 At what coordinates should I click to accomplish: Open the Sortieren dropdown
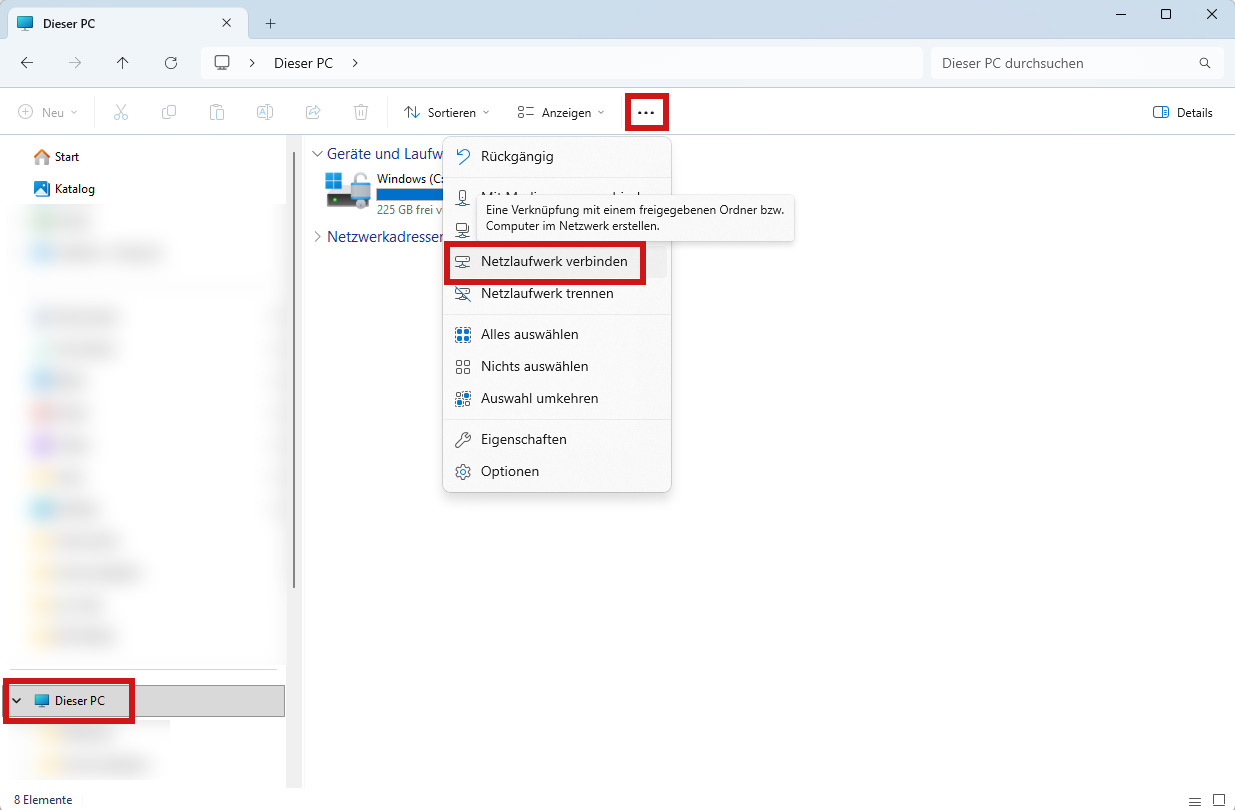(447, 113)
